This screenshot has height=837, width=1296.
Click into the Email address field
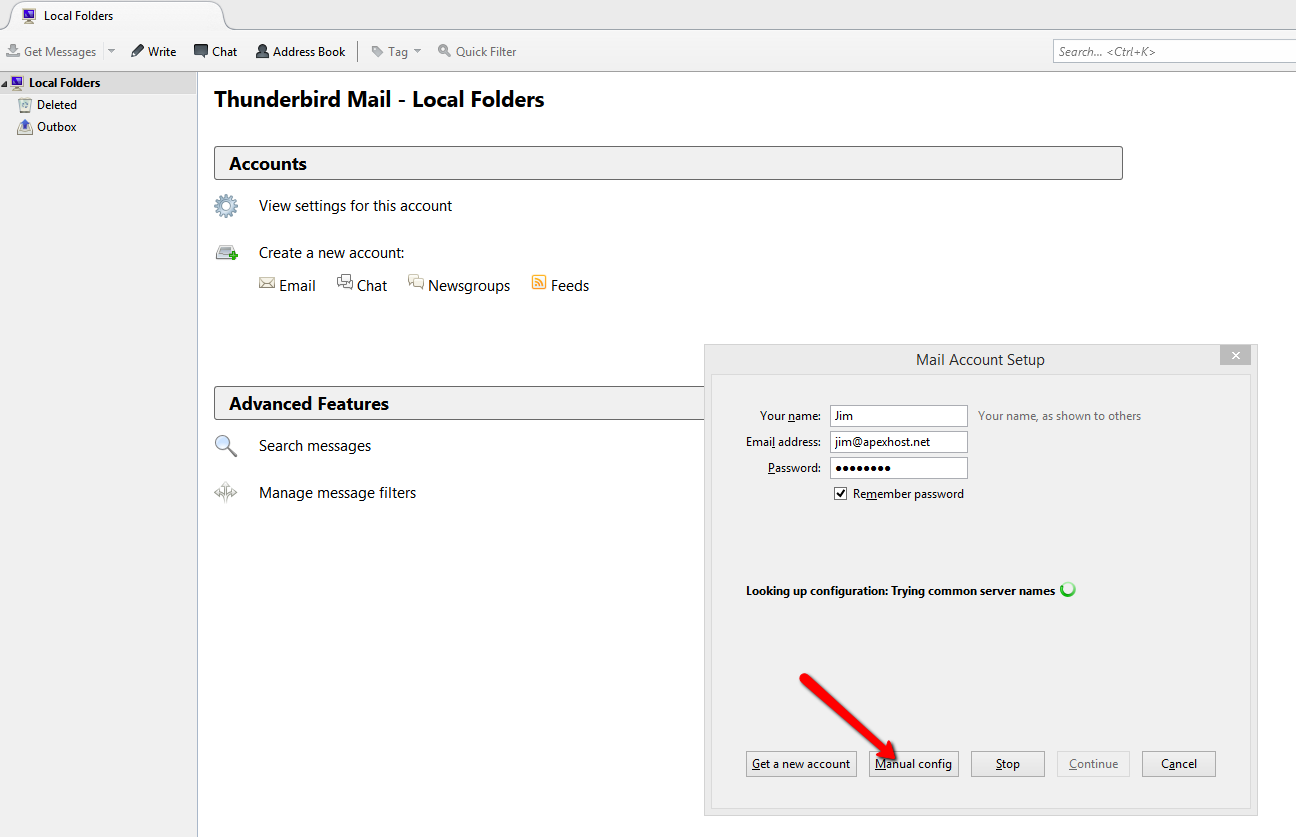click(899, 442)
